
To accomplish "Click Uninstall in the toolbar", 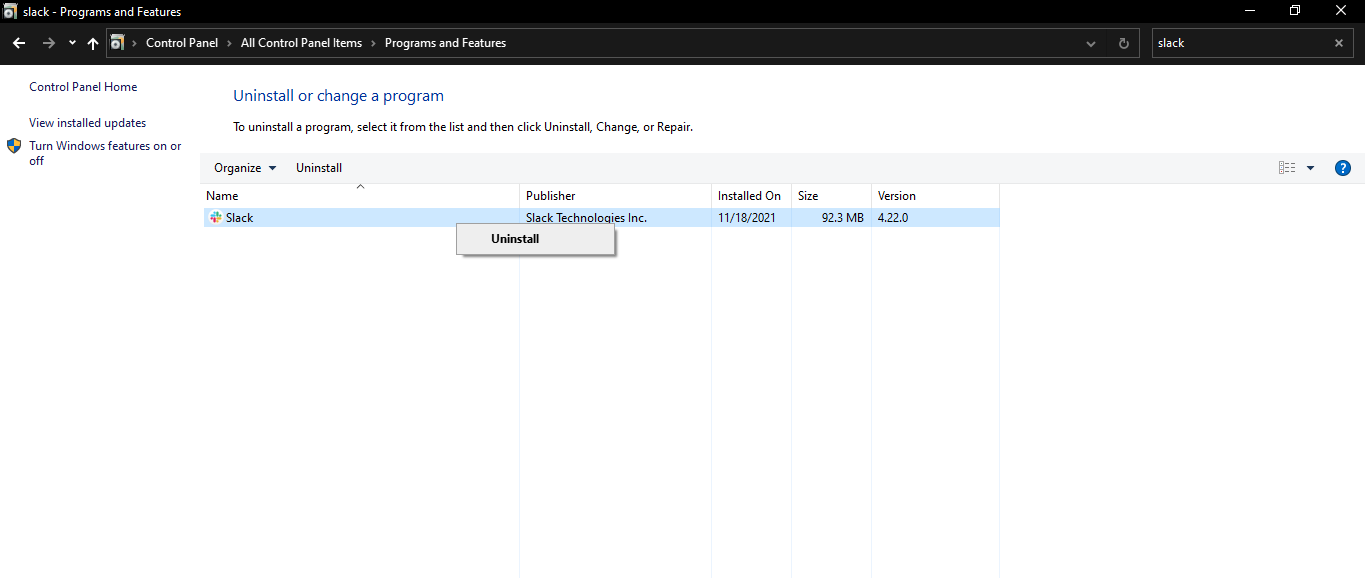I will 319,168.
